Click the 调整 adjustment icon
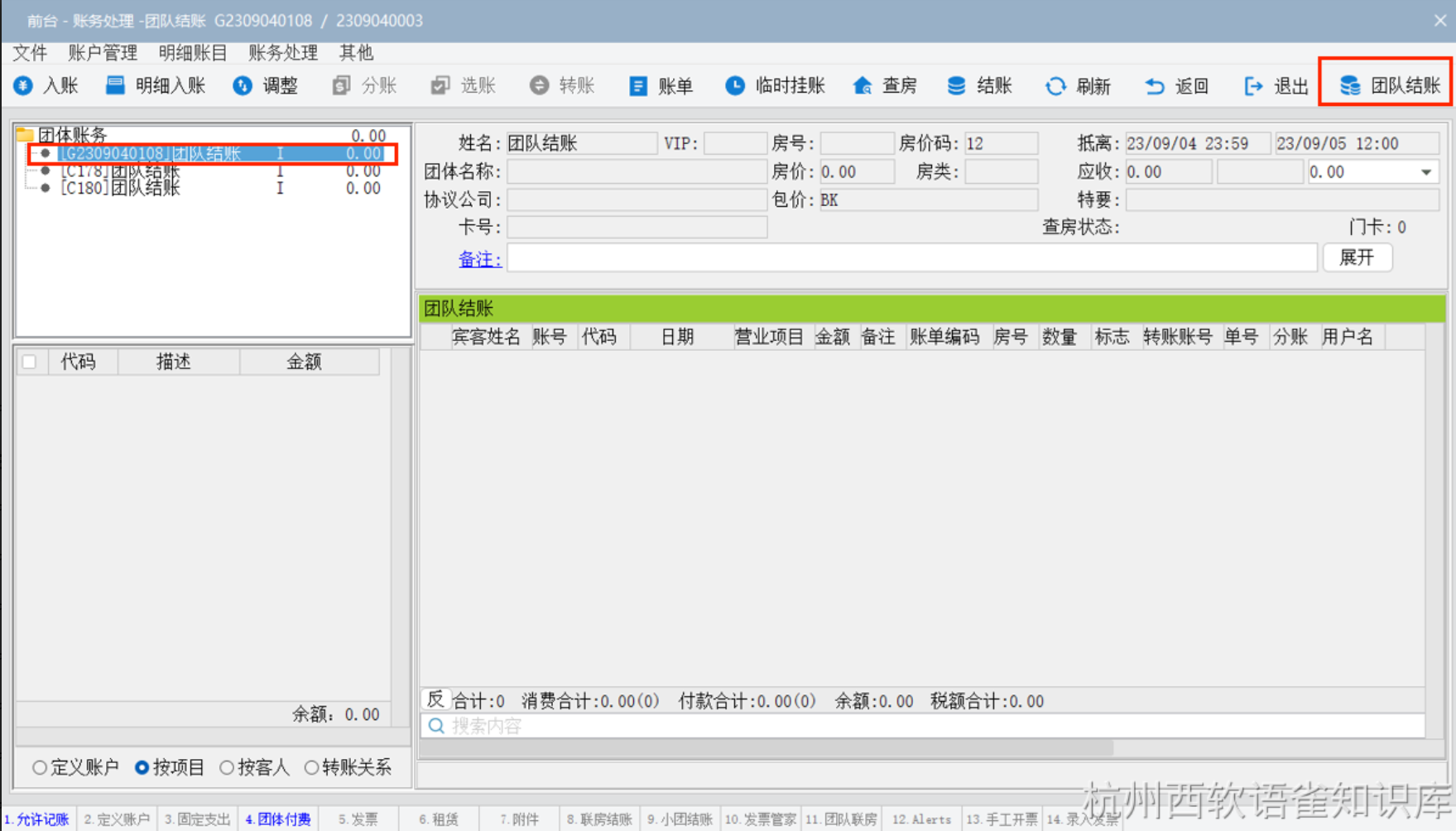 [x=243, y=85]
